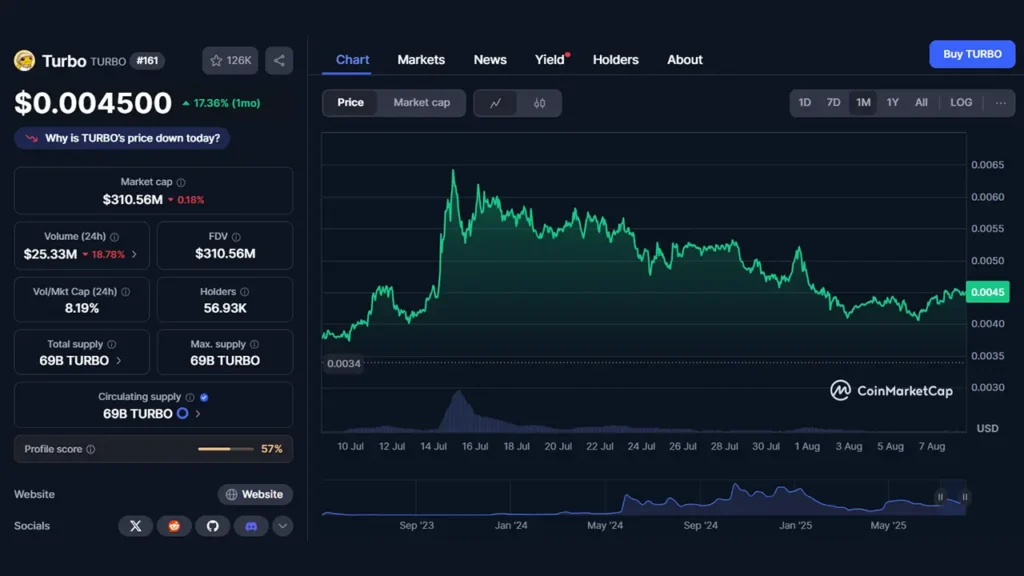
Task: Select the Price chart toggle
Action: coord(350,103)
